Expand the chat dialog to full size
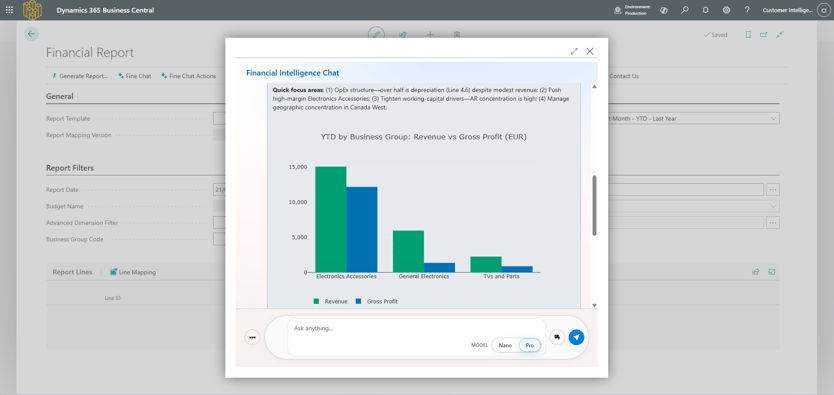Viewport: 834px width, 395px height. coord(574,51)
